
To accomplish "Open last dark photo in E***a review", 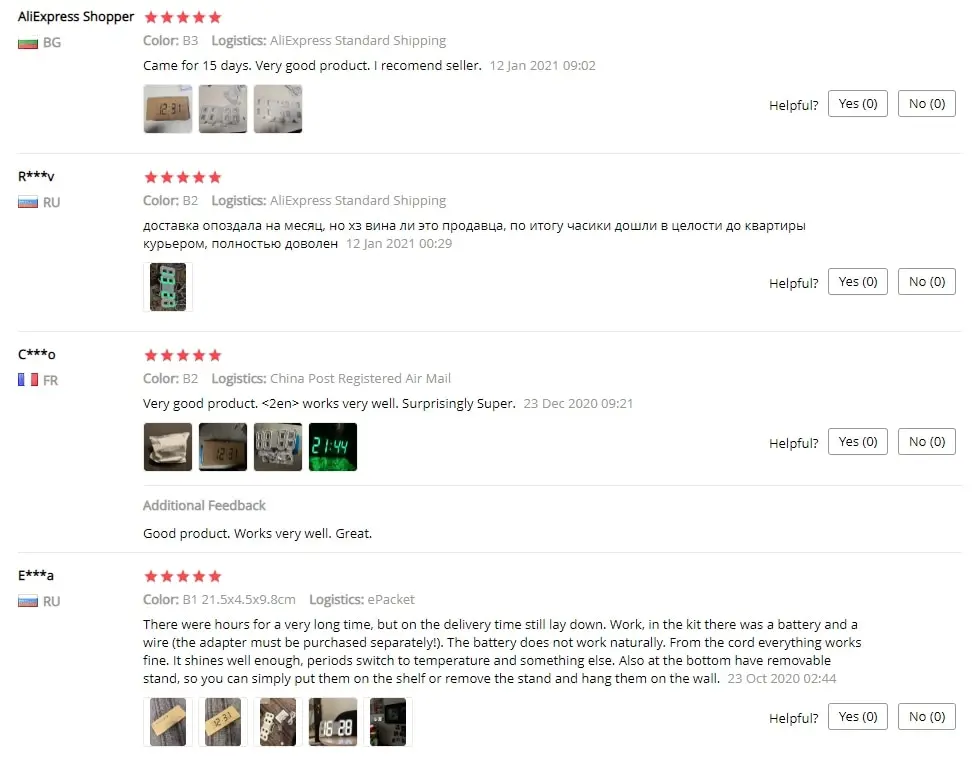I will [x=388, y=722].
